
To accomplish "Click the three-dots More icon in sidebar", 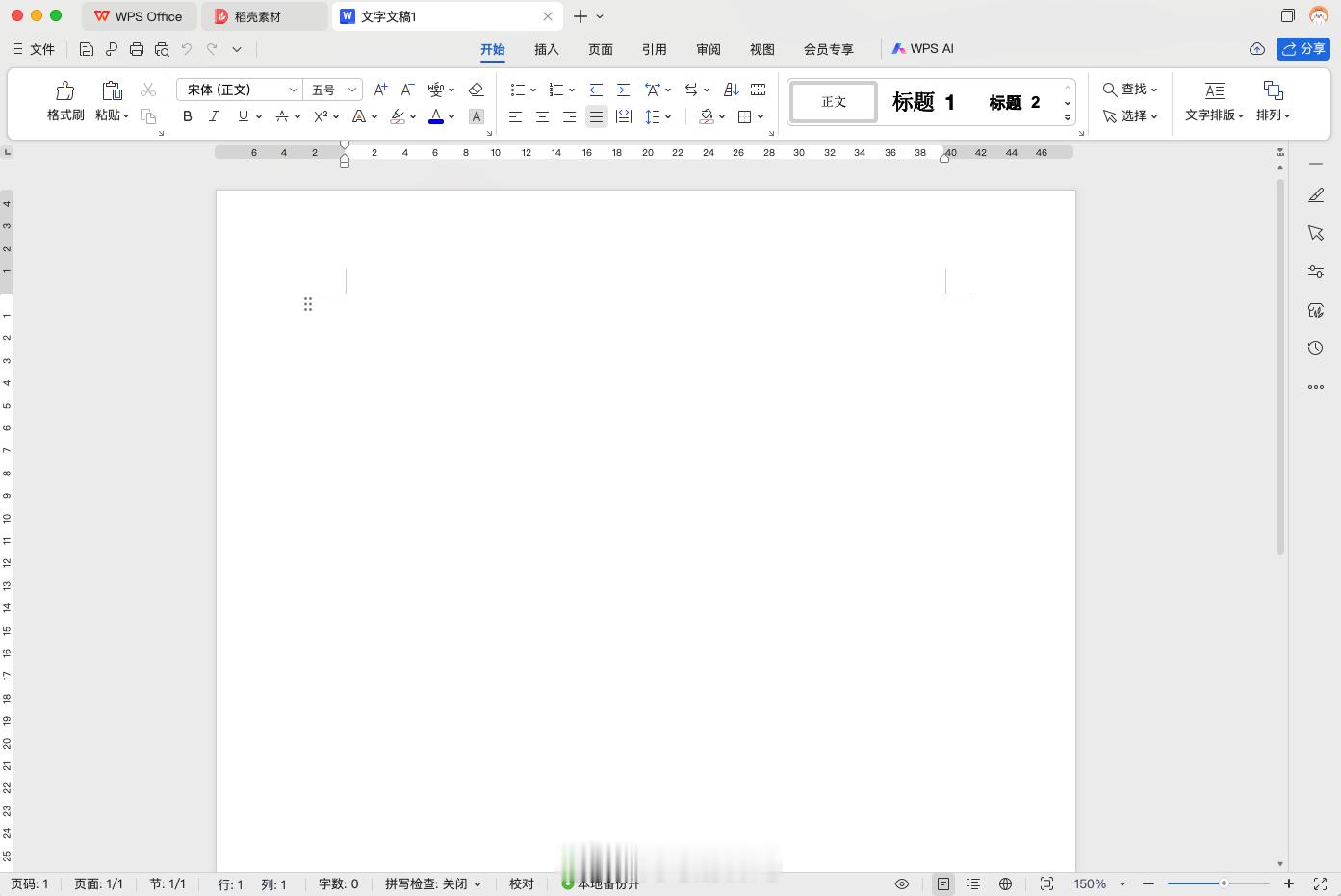I will [x=1316, y=387].
